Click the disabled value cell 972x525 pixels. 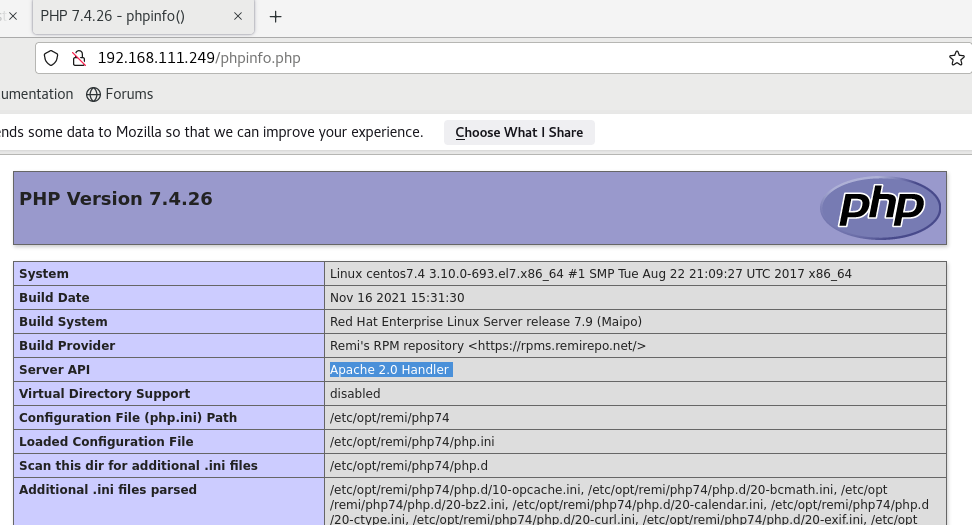tap(635, 394)
